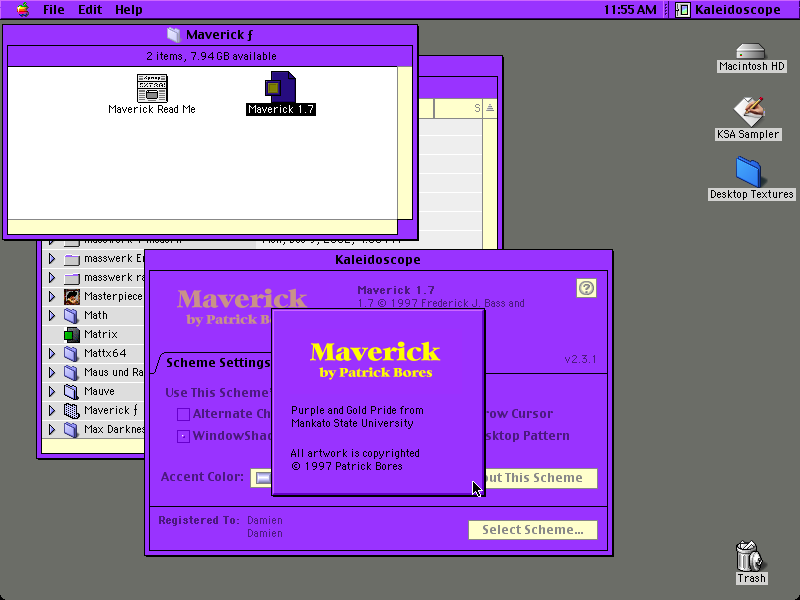Expand the masswerk ra folder
The image size is (800, 600).
pos(52,278)
